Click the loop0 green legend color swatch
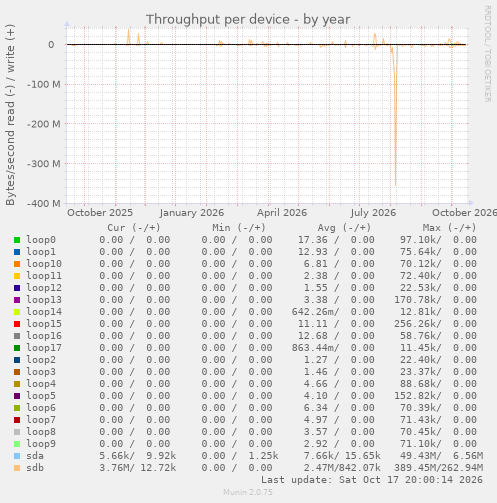The image size is (497, 503). (x=17, y=240)
